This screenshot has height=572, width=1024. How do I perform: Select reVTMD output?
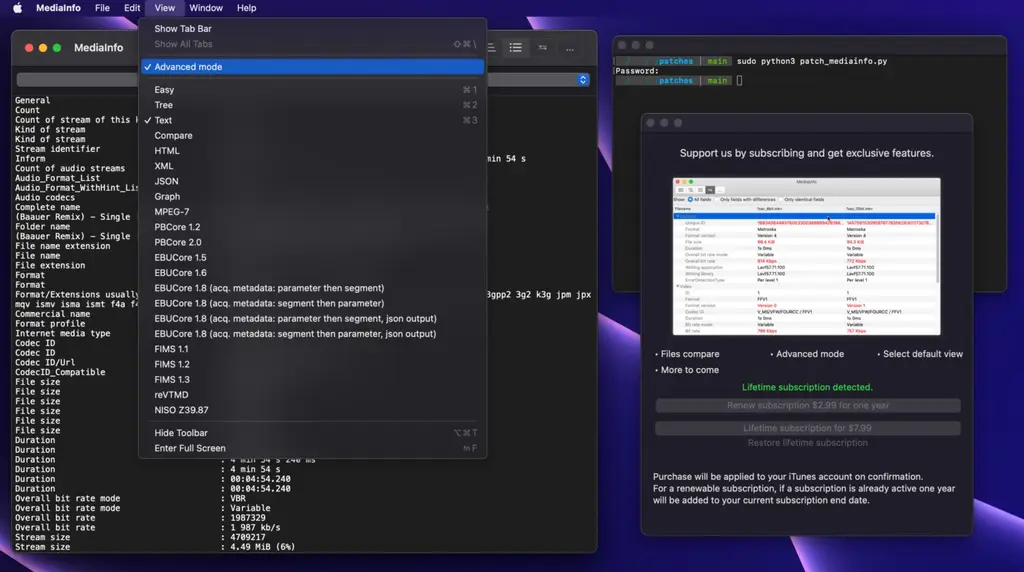tap(312, 394)
